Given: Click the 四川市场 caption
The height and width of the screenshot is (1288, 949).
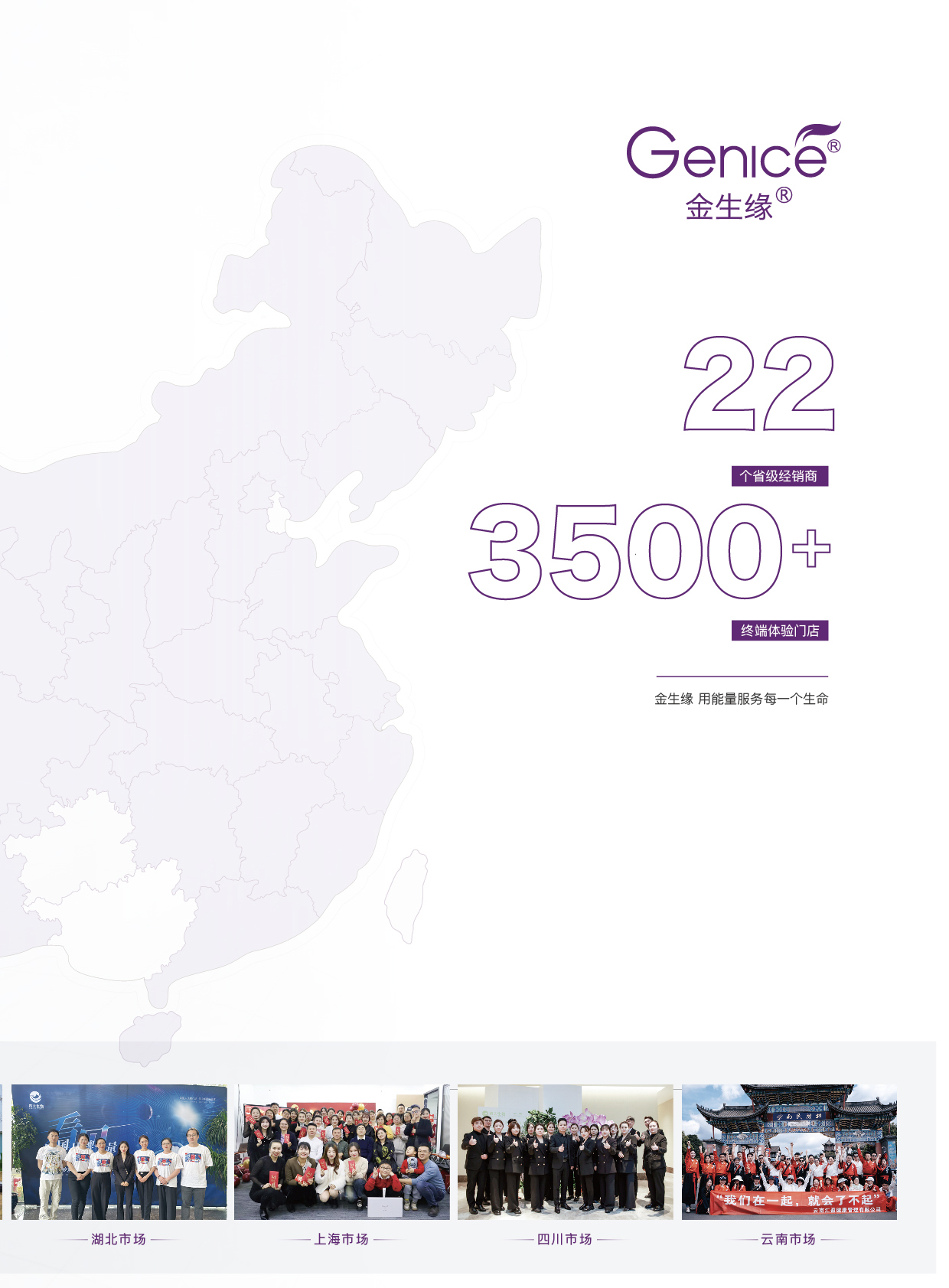Looking at the screenshot, I should 565,1239.
